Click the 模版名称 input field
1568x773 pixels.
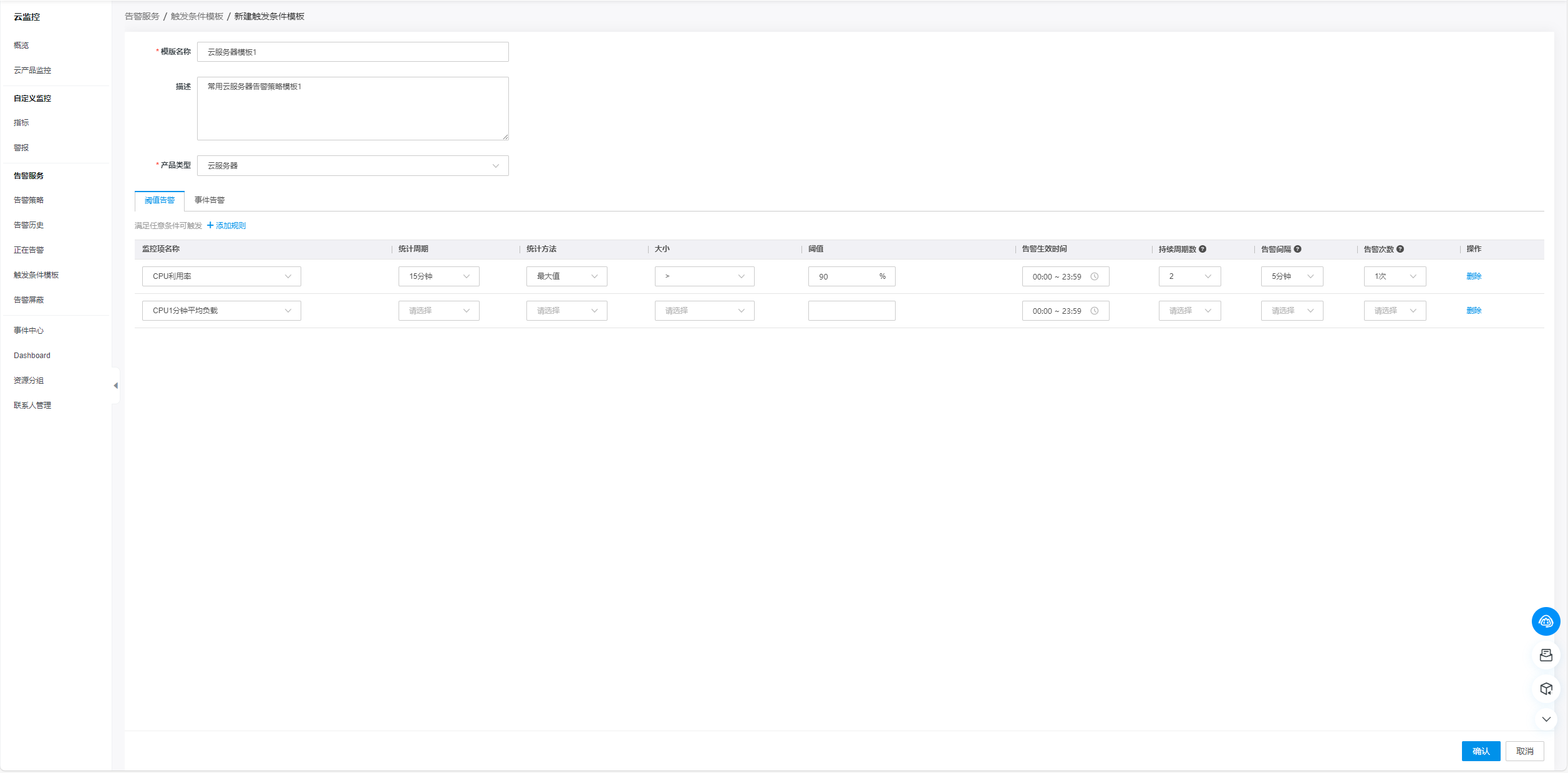(352, 52)
